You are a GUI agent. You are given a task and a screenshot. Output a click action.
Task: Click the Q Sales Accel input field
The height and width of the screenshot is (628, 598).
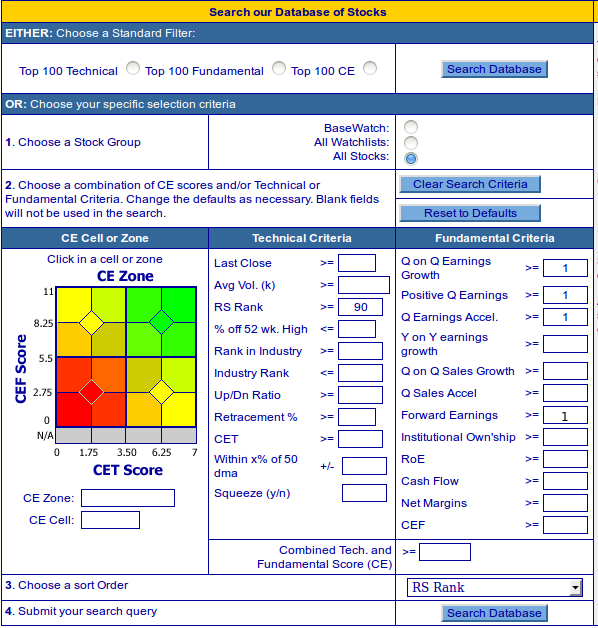click(x=565, y=393)
